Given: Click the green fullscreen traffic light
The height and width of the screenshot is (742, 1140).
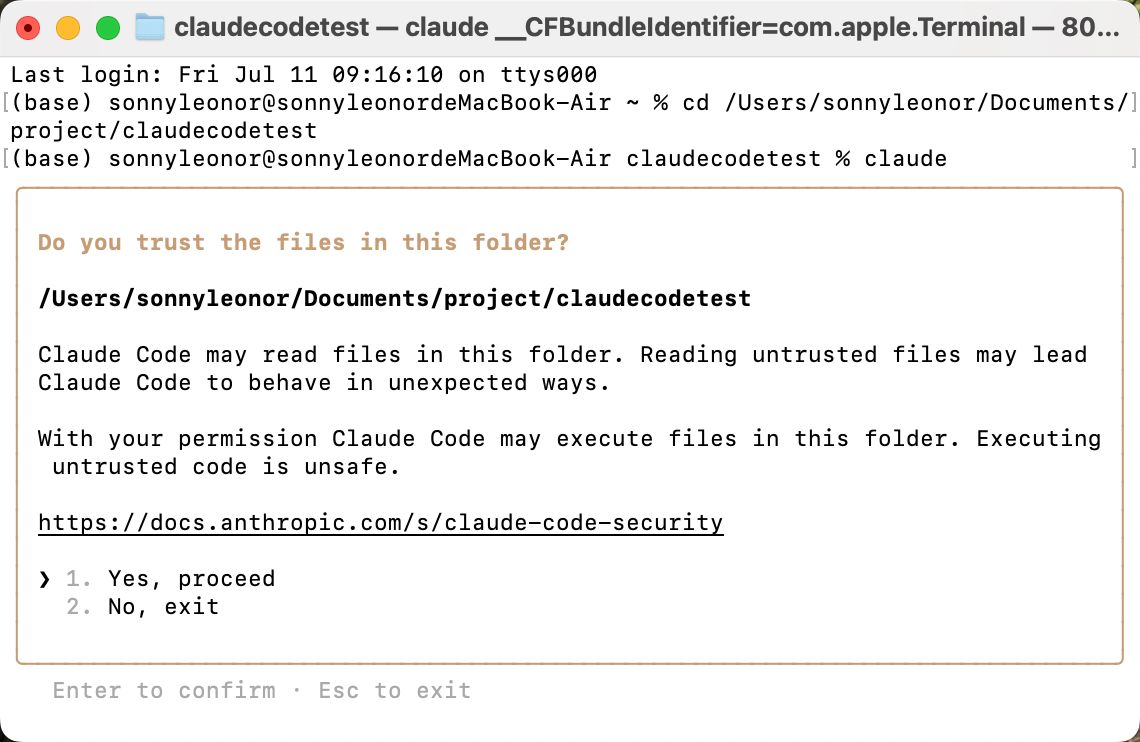Looking at the screenshot, I should pos(106,27).
